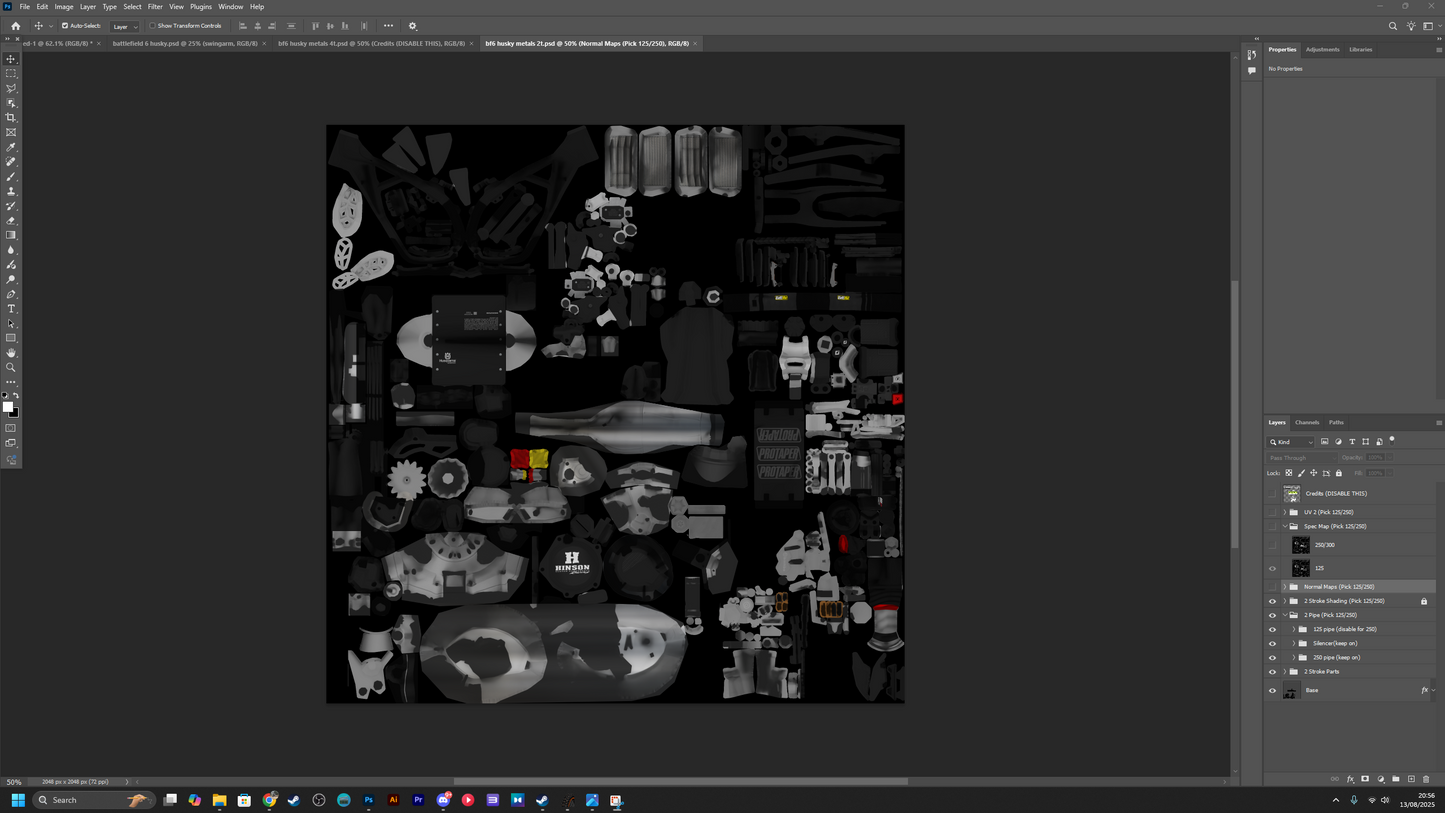
Task: Select the Zoom tool in toolbar
Action: 11,368
